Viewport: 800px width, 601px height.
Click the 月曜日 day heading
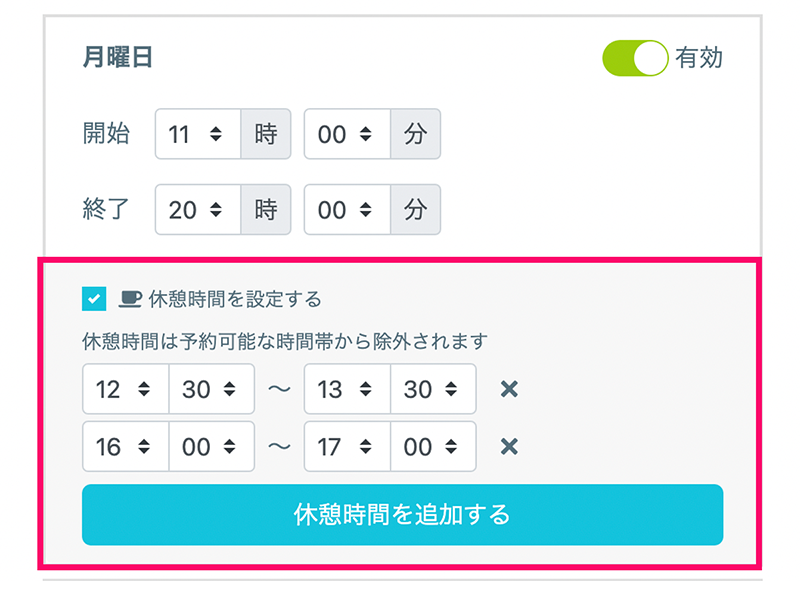[x=117, y=58]
